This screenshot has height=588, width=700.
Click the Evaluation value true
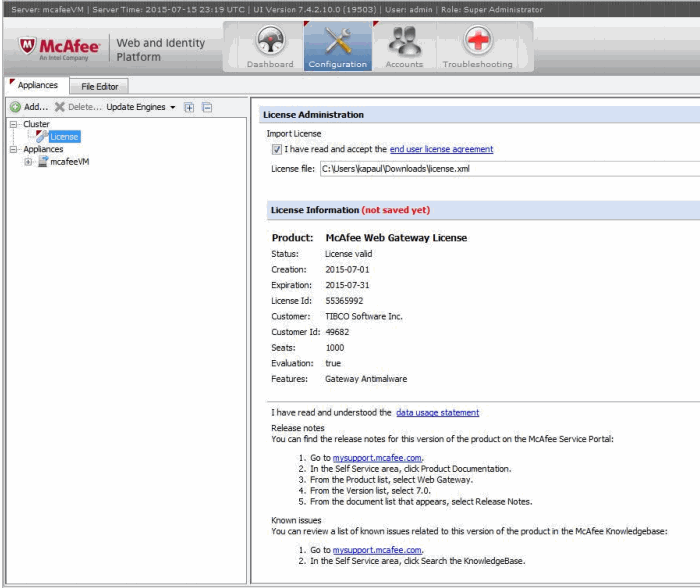333,363
